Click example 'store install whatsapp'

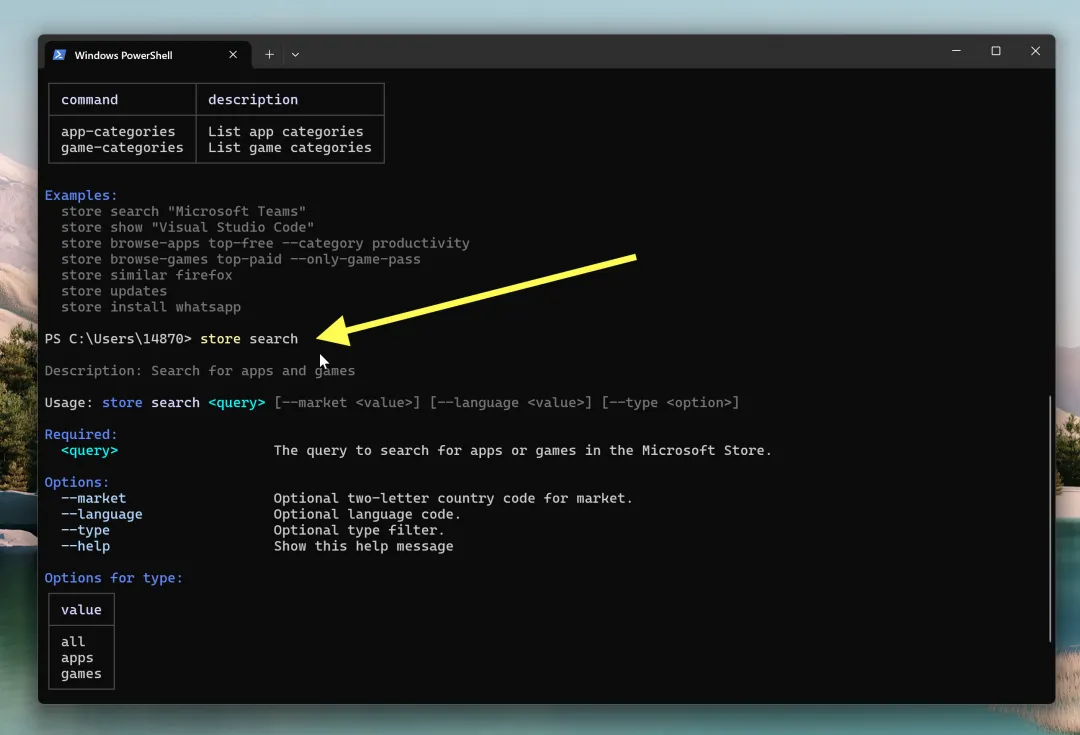click(151, 307)
